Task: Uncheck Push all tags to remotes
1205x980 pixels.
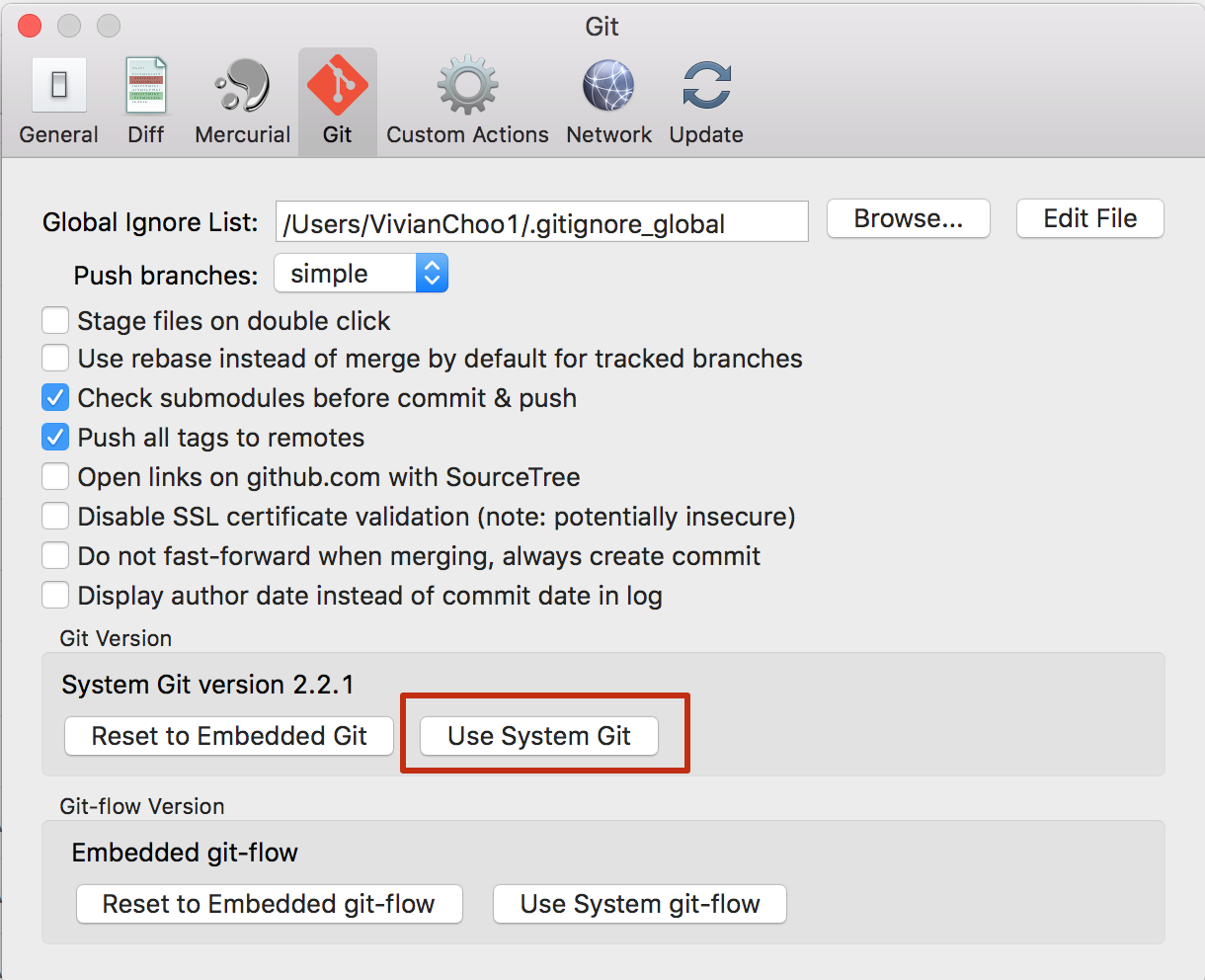Action: (55, 437)
